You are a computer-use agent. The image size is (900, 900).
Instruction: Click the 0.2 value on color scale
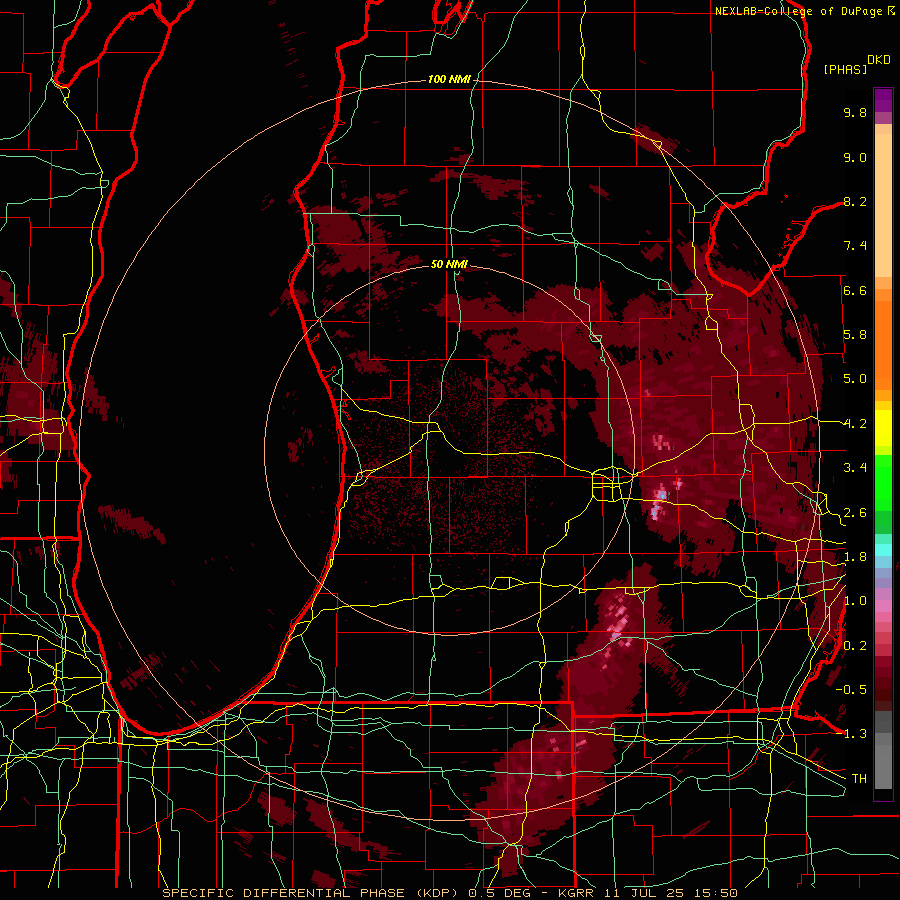click(855, 646)
